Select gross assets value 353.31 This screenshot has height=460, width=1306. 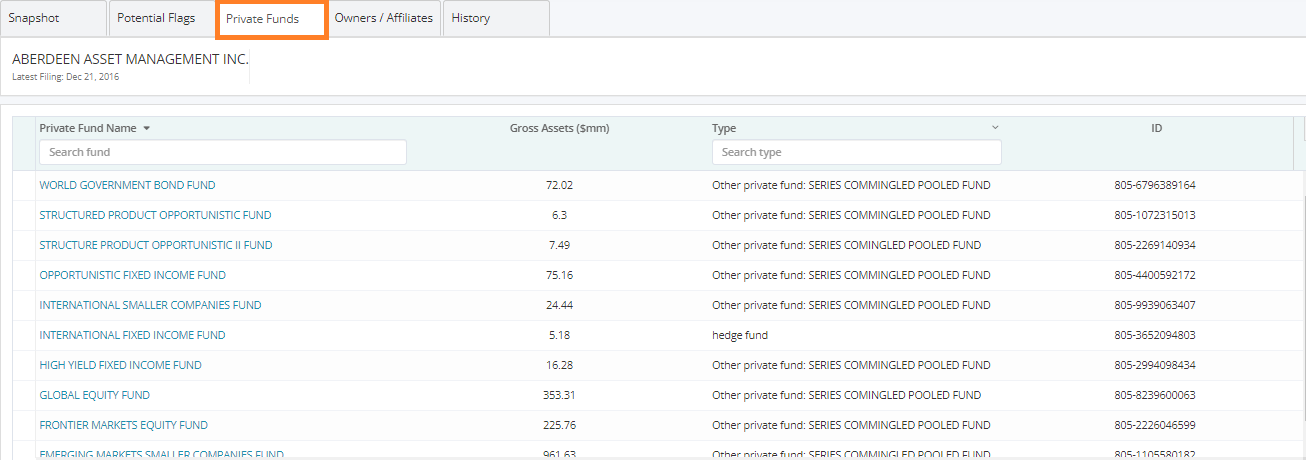click(x=559, y=395)
